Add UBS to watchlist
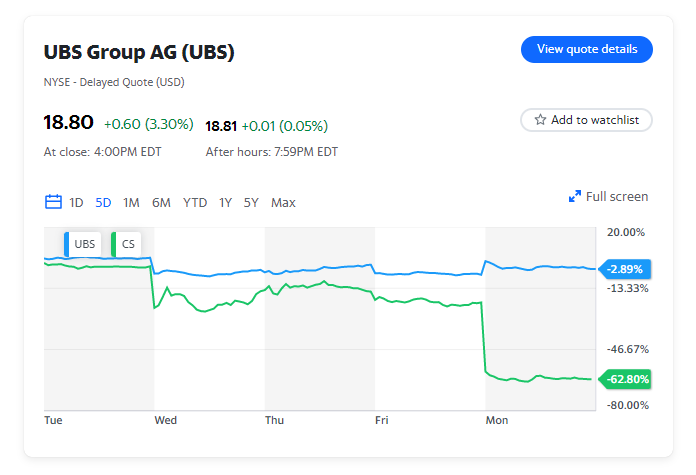The height and width of the screenshot is (475, 696). [x=586, y=120]
